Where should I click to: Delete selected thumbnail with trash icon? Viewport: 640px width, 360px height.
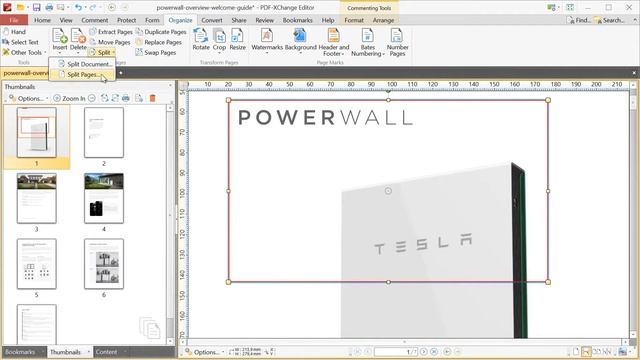pyautogui.click(x=152, y=98)
